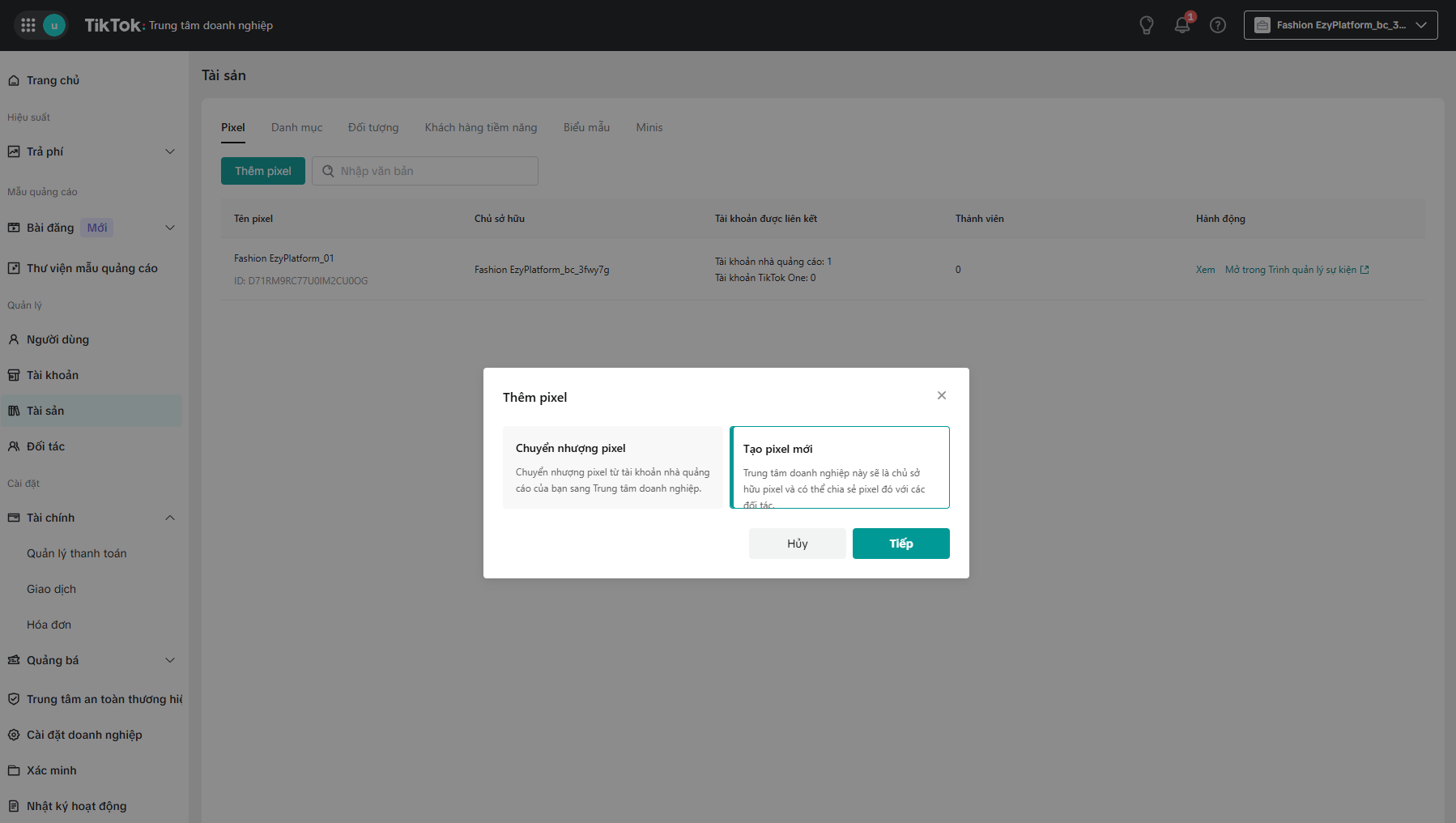
Task: Open Fashion EzyPlatform account dropdown
Action: point(1341,25)
